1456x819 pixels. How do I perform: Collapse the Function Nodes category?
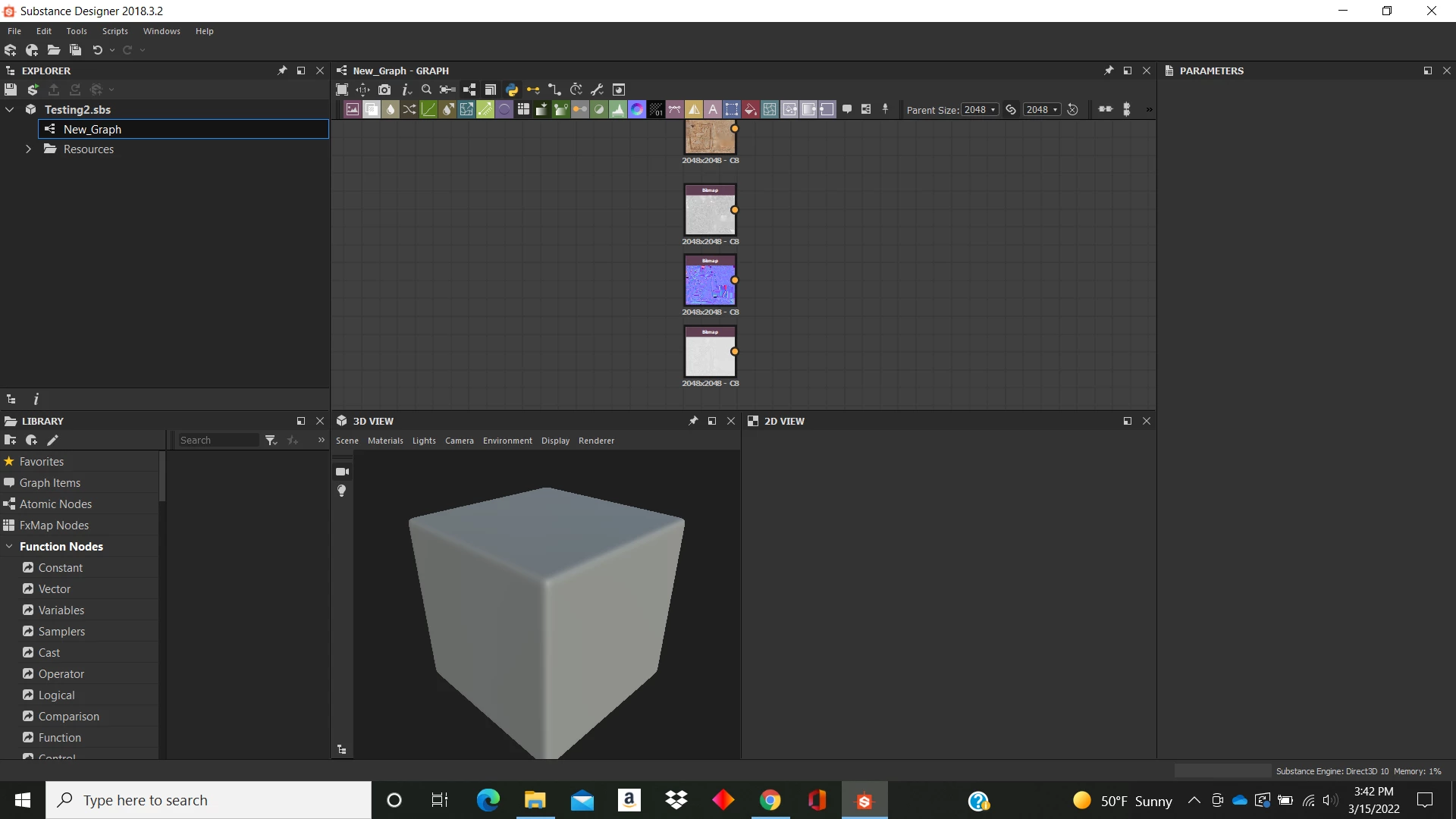tap(9, 546)
